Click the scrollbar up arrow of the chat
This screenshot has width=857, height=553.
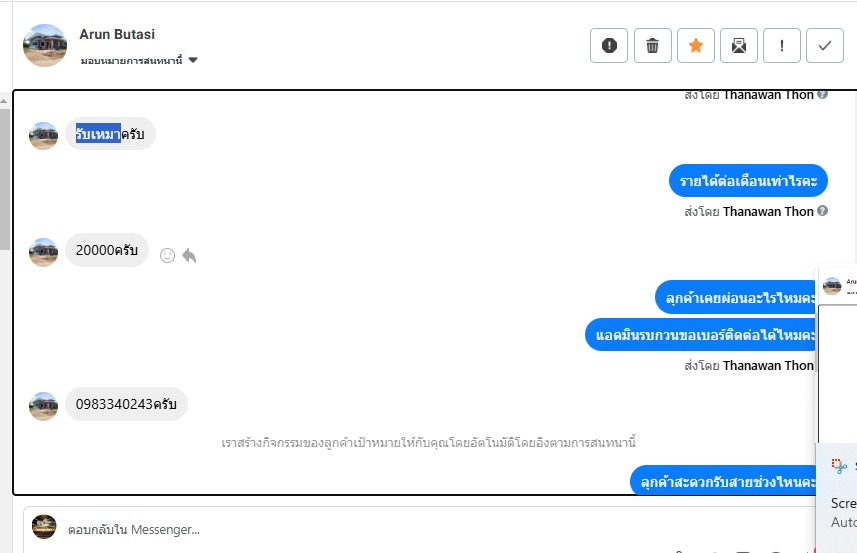point(4,102)
